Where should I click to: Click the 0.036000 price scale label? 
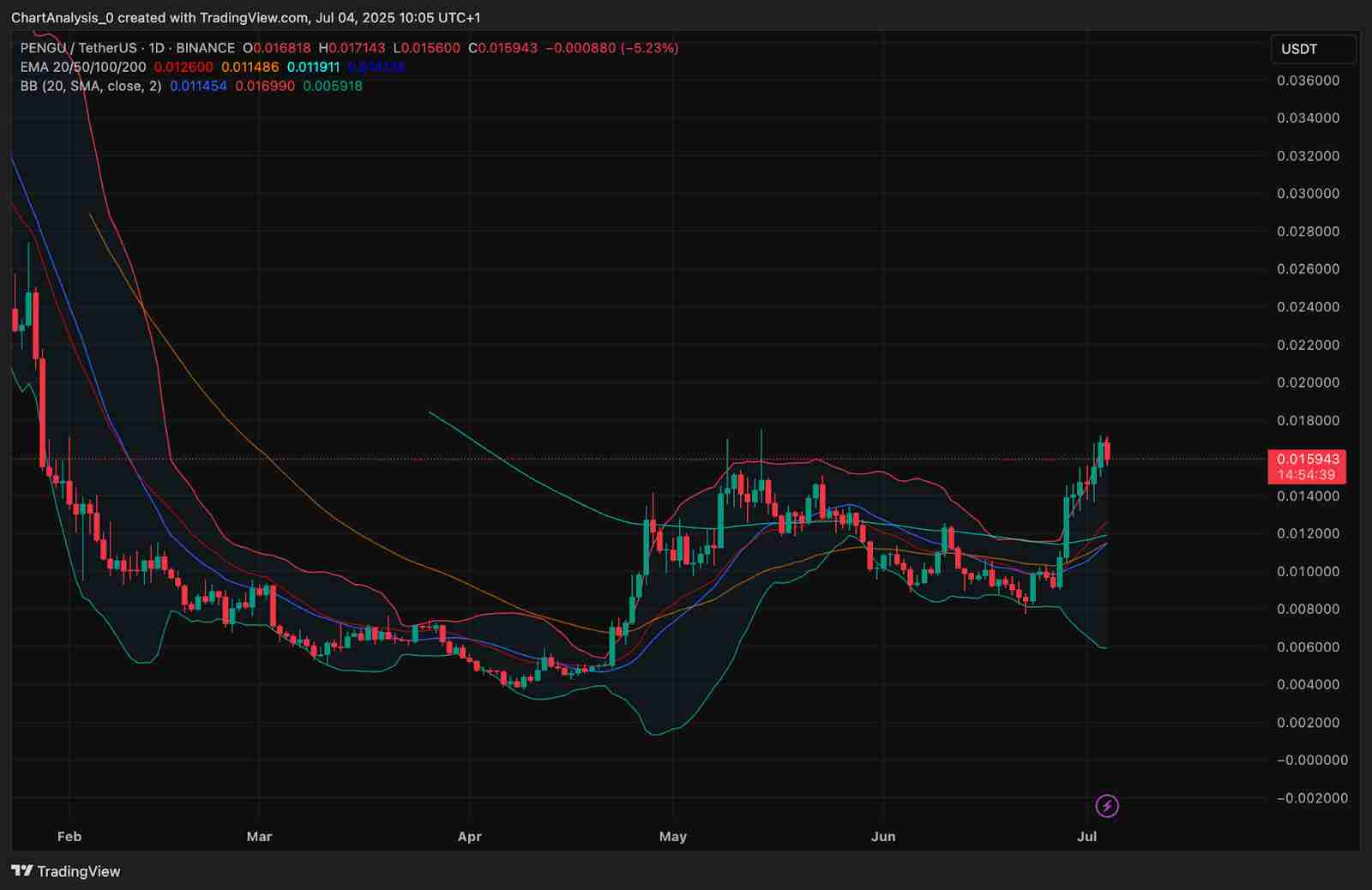pyautogui.click(x=1308, y=81)
